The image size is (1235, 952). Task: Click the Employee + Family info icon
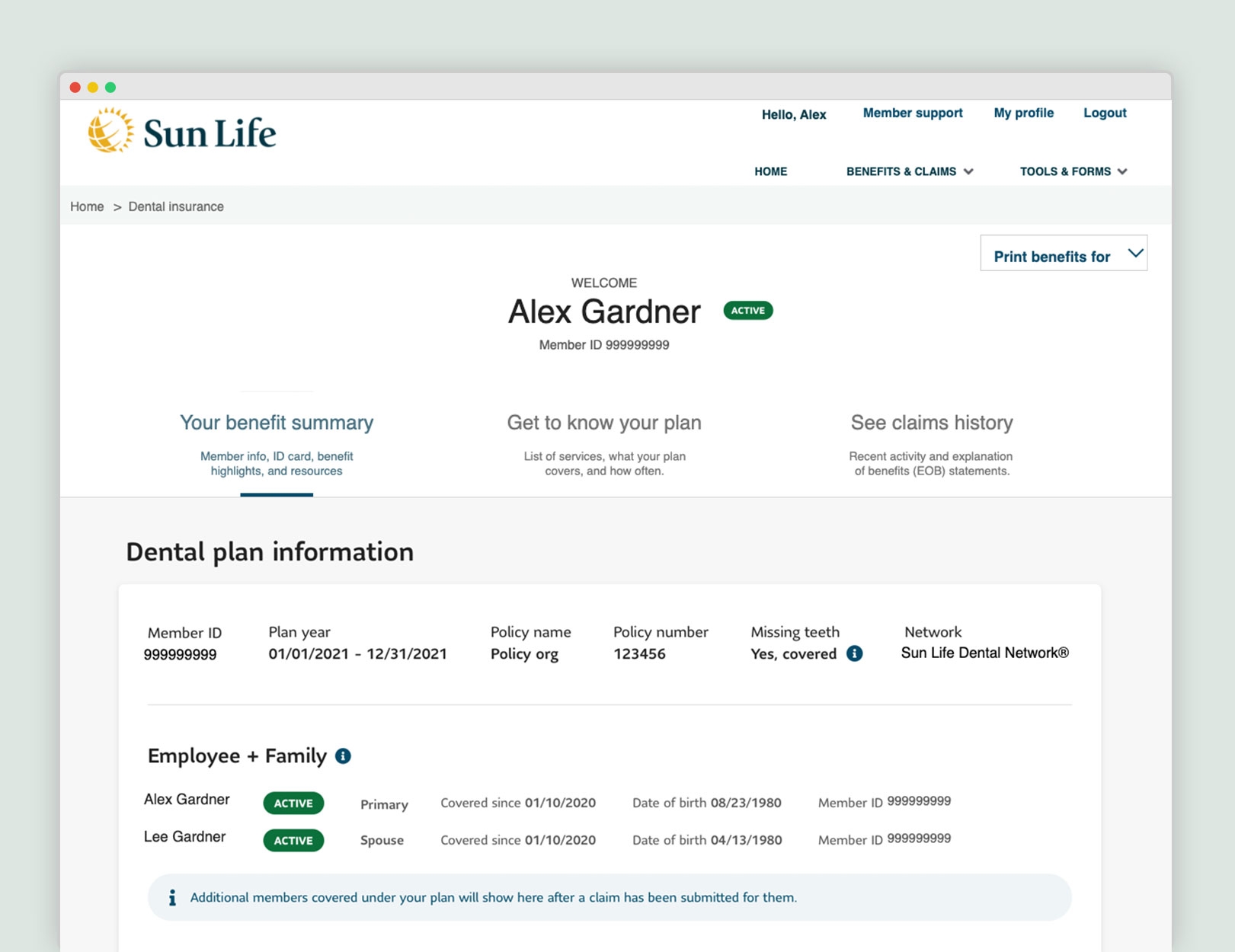coord(342,756)
